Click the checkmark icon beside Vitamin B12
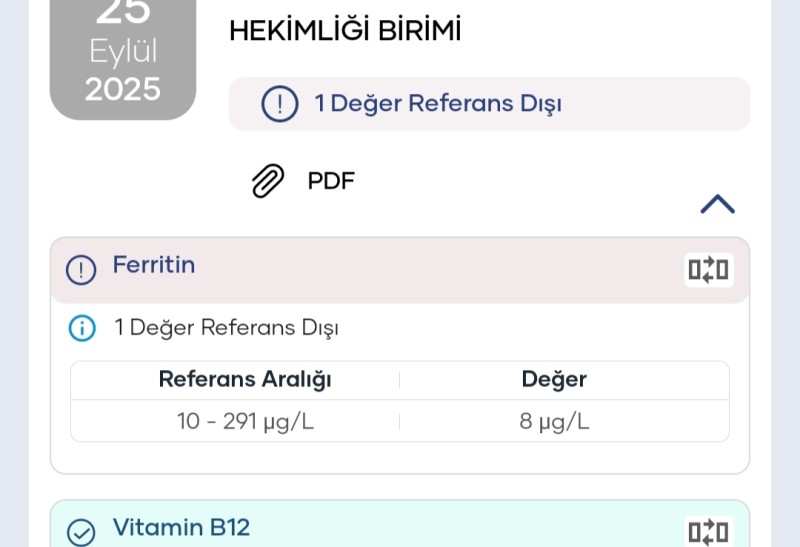Viewport: 800px width, 547px height. click(81, 531)
